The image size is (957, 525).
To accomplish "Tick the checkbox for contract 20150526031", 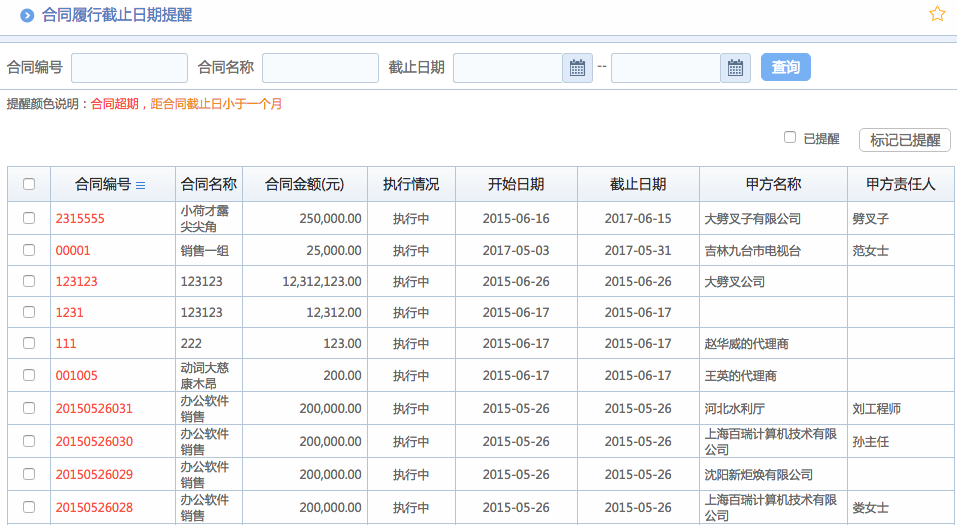I will pos(29,408).
